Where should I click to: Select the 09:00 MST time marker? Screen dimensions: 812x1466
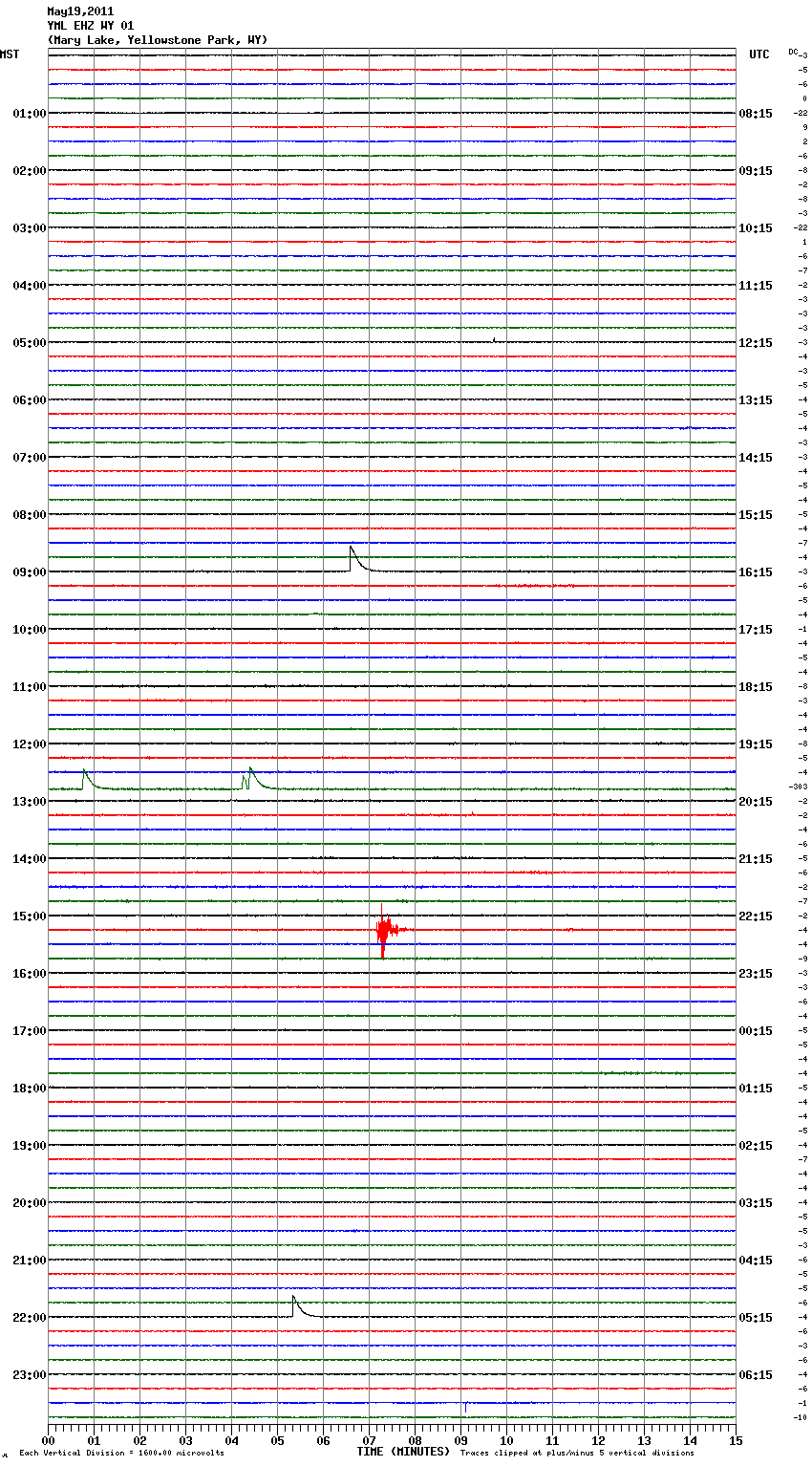pyautogui.click(x=29, y=572)
